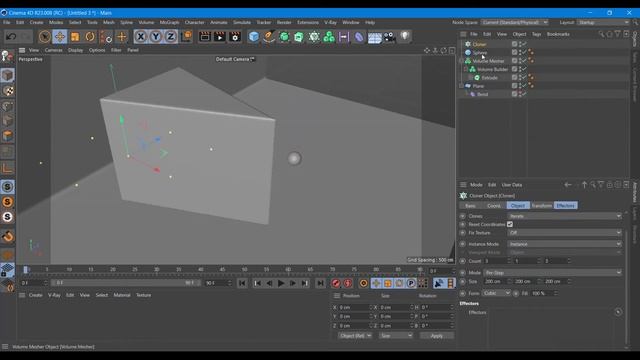Switch to the Basic tab in Attributes

pos(470,206)
